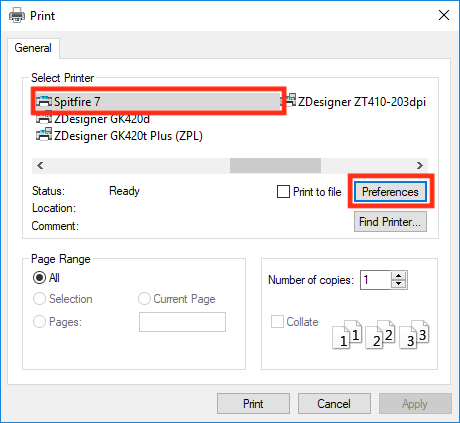Select the ZDesigner ZT410-203dpi printer icon
The image size is (460, 423).
point(290,100)
